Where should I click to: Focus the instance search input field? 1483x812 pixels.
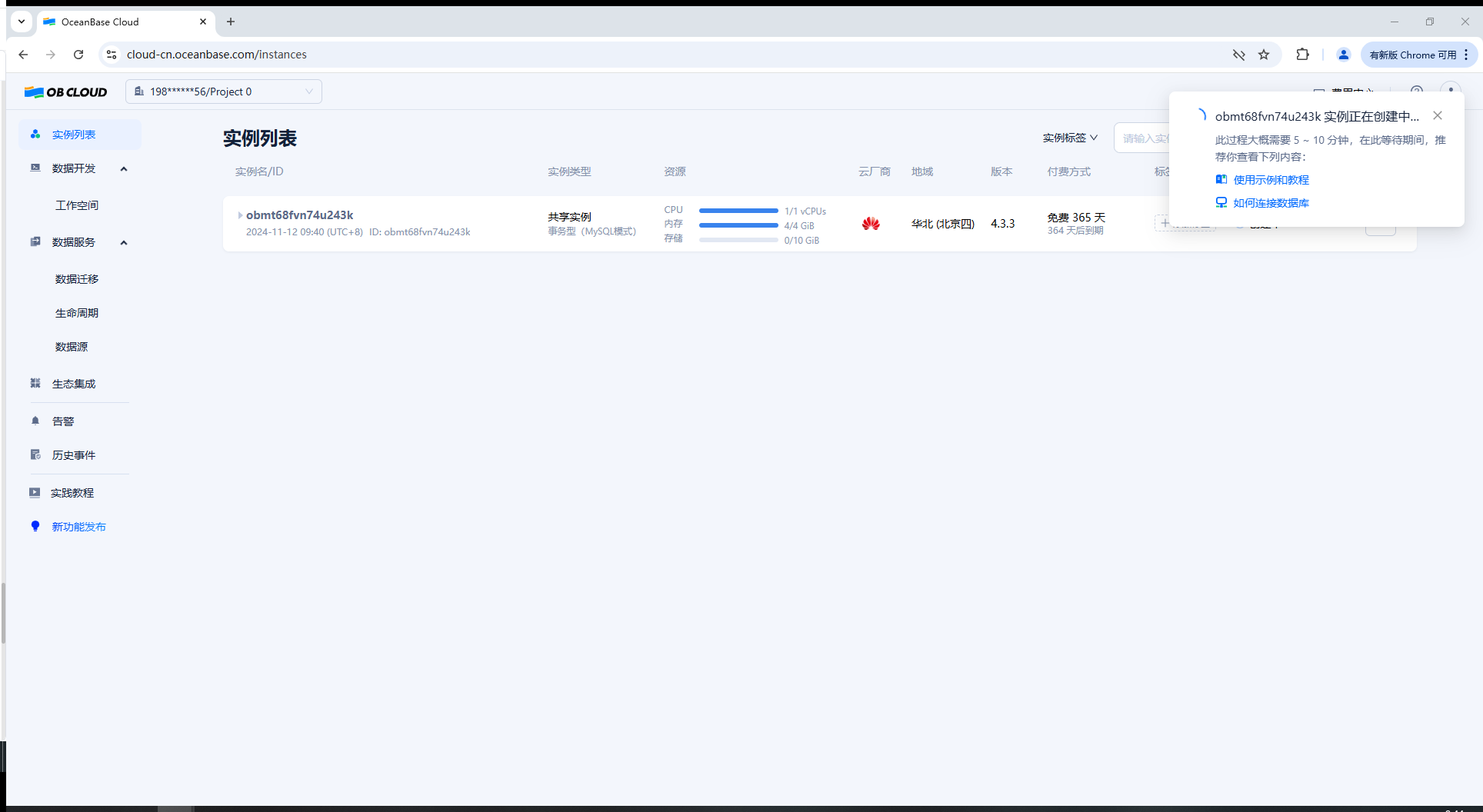(x=1142, y=138)
